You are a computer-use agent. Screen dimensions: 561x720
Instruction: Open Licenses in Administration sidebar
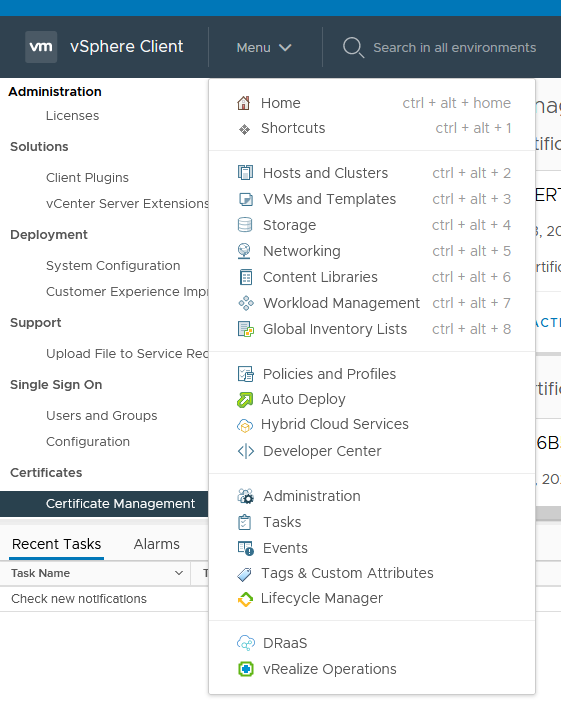pos(73,116)
